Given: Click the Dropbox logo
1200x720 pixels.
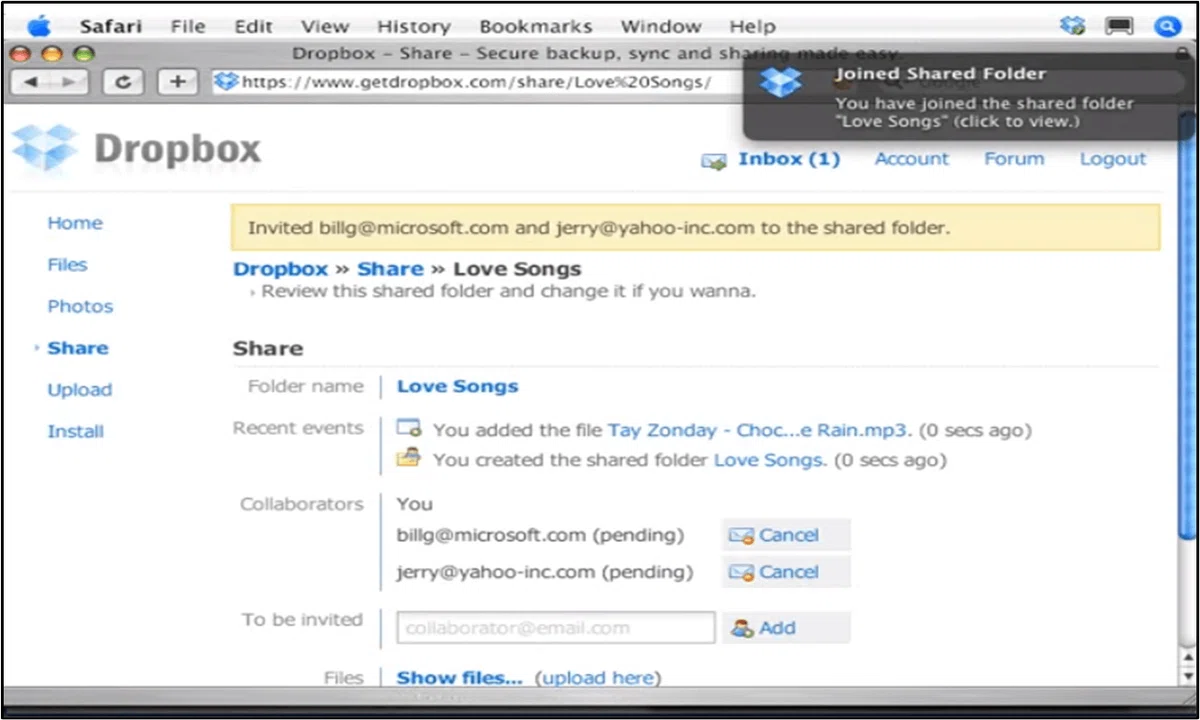Looking at the screenshot, I should click(x=137, y=149).
